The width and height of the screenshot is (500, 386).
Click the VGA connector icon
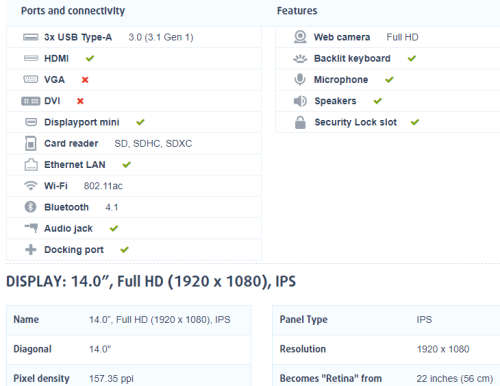pos(31,79)
